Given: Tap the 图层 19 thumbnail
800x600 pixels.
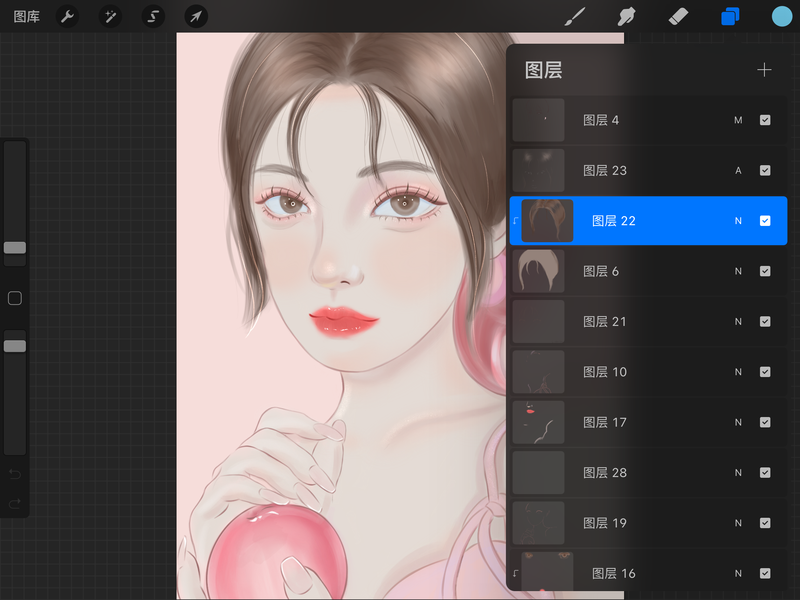Looking at the screenshot, I should point(538,523).
